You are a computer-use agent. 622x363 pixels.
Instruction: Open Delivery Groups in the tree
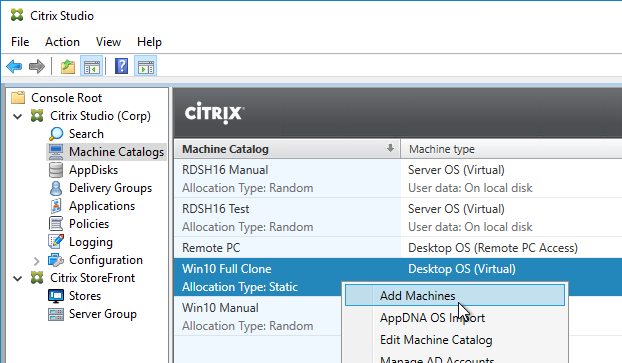110,188
